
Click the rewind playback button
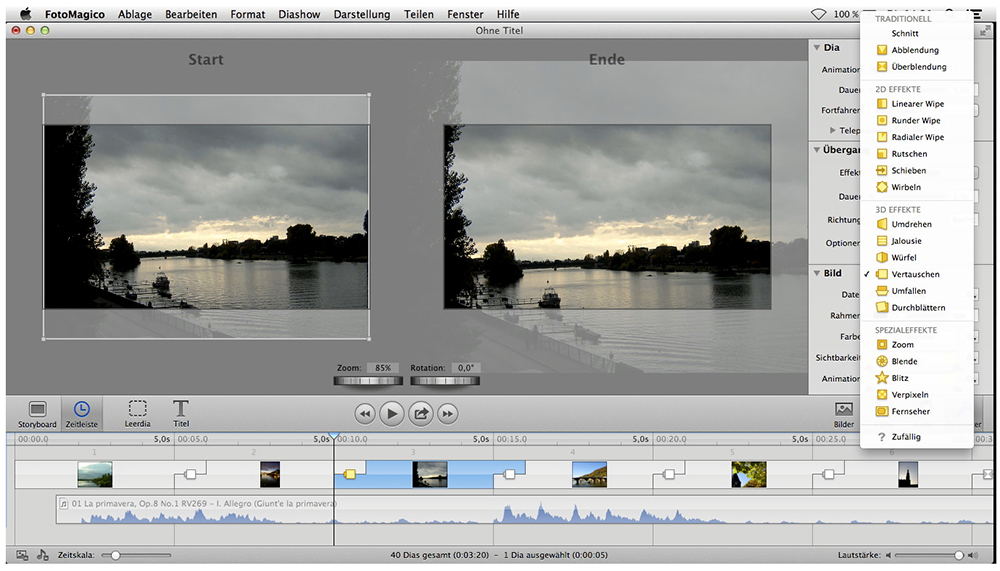365,413
